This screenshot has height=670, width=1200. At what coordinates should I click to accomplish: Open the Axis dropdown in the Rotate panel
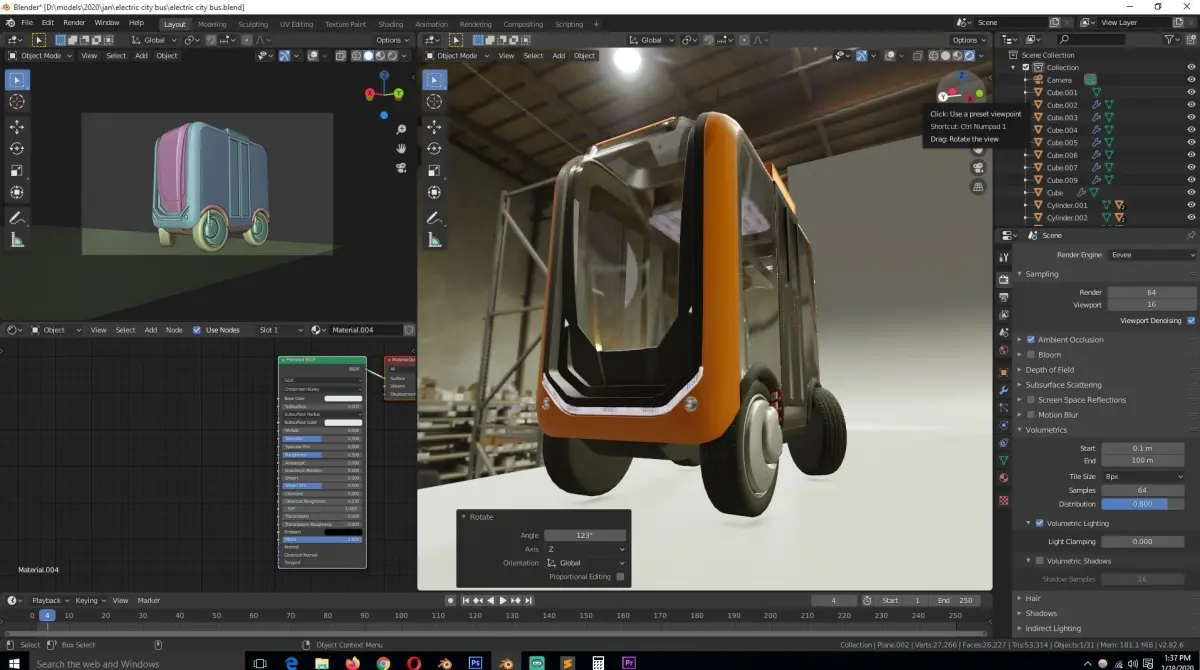pyautogui.click(x=585, y=549)
